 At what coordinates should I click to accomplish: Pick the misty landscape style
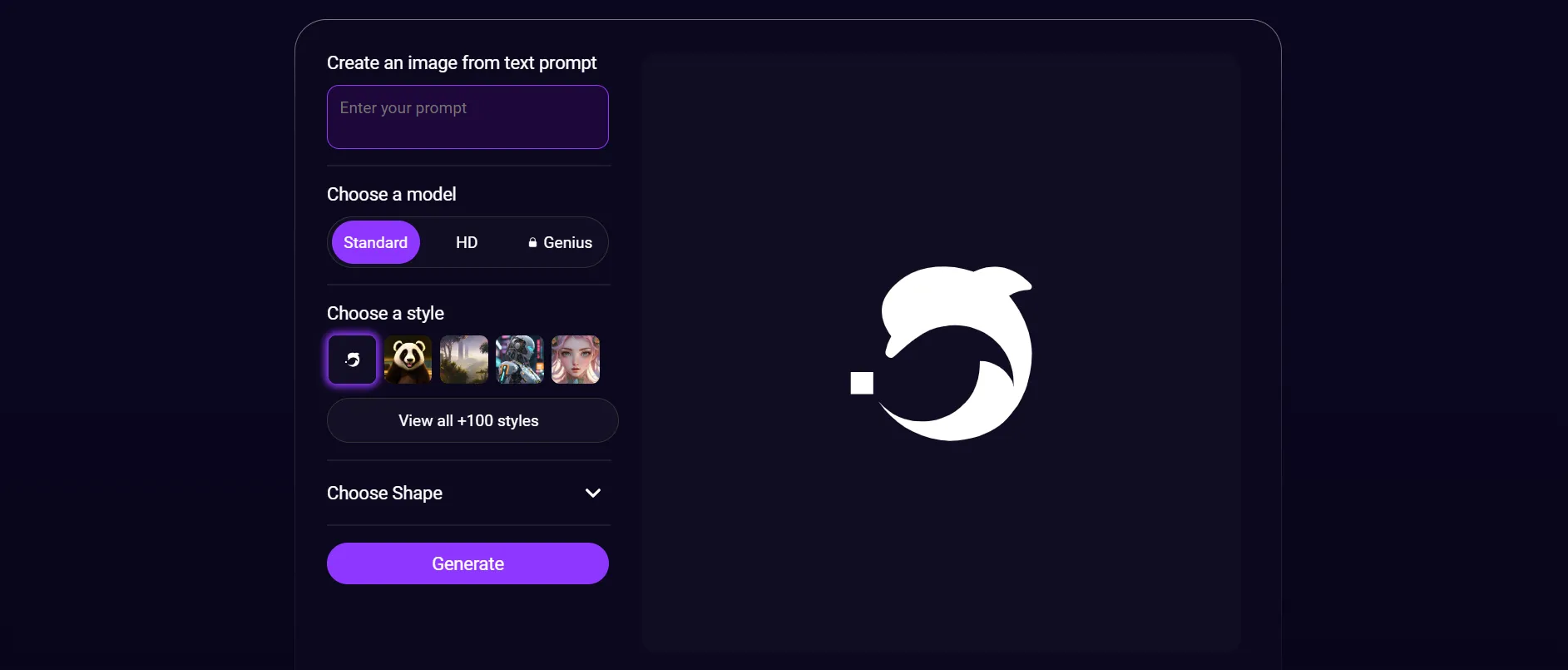[463, 360]
